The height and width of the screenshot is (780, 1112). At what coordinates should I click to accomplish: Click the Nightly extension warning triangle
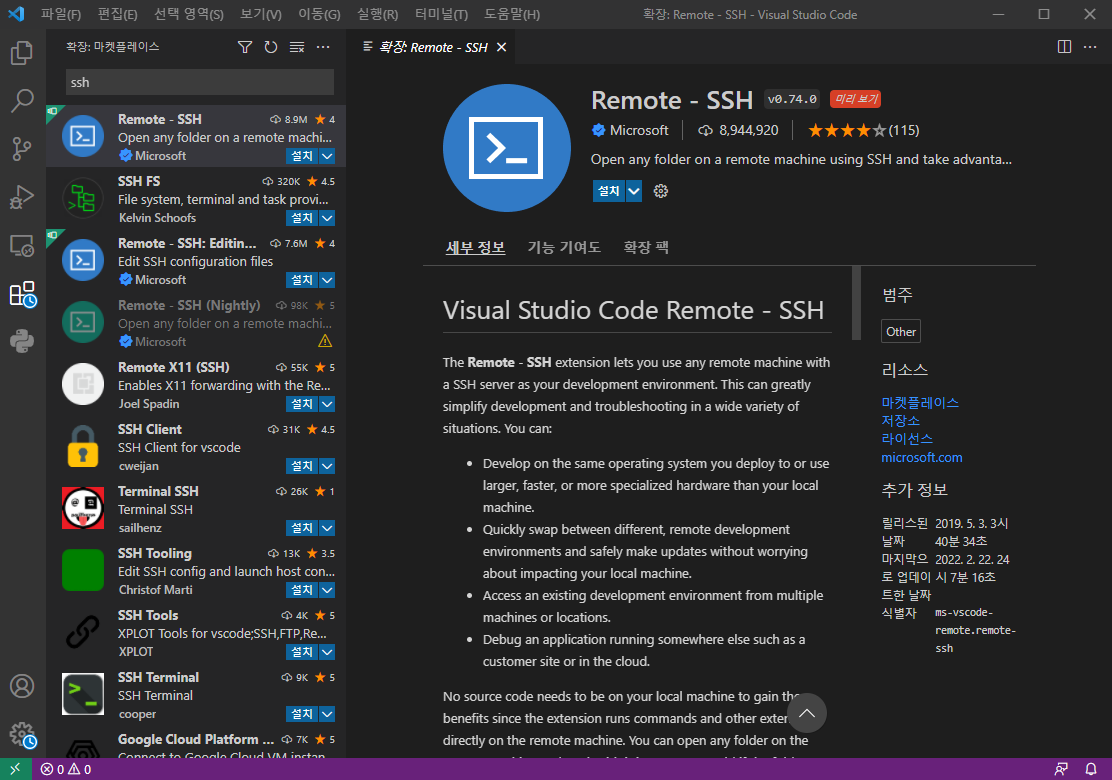(325, 341)
